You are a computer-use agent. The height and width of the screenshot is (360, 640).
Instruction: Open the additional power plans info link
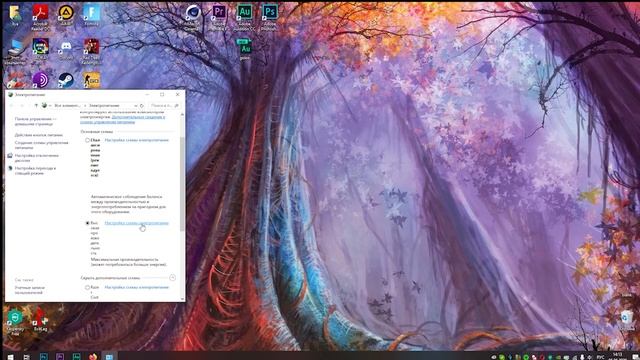122,120
